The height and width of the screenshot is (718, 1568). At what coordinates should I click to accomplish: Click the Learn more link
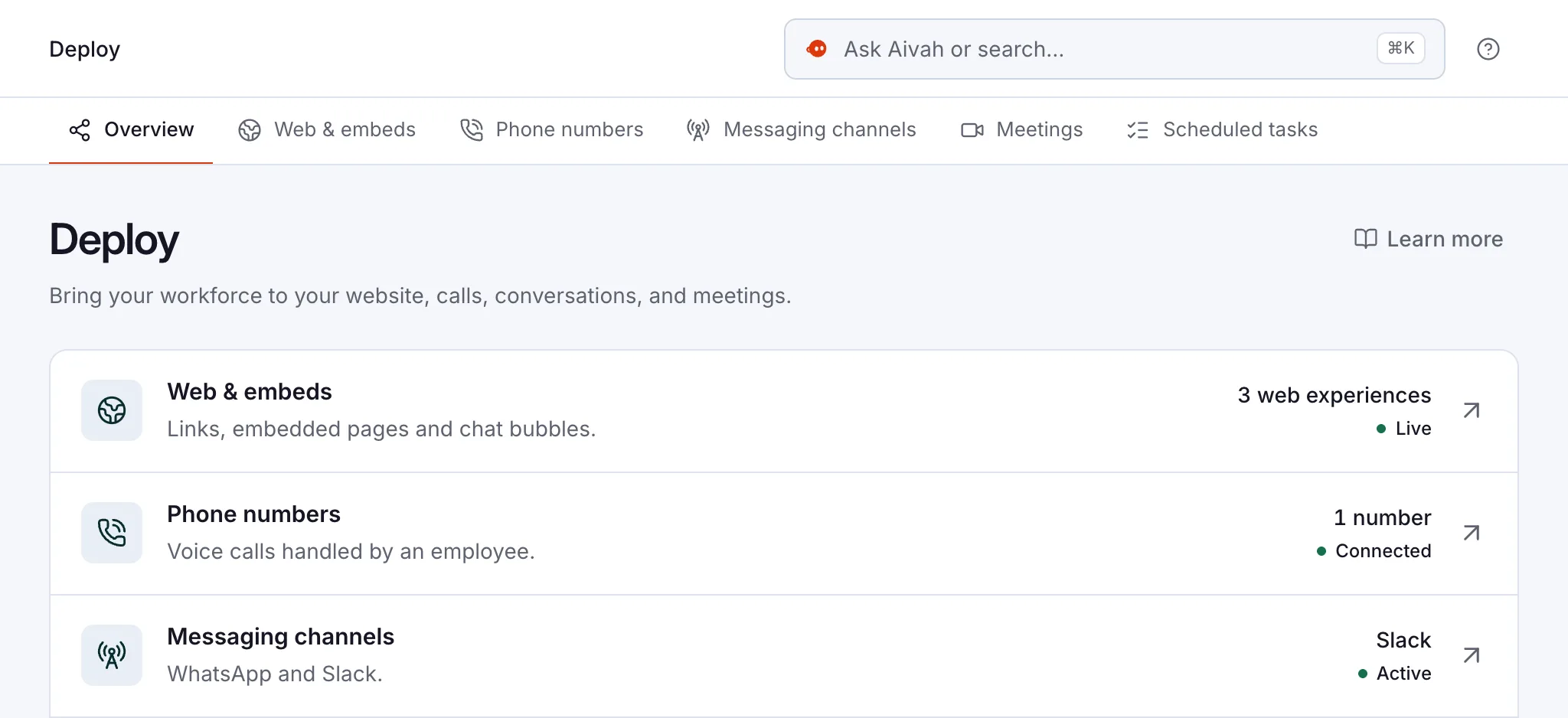click(x=1429, y=239)
